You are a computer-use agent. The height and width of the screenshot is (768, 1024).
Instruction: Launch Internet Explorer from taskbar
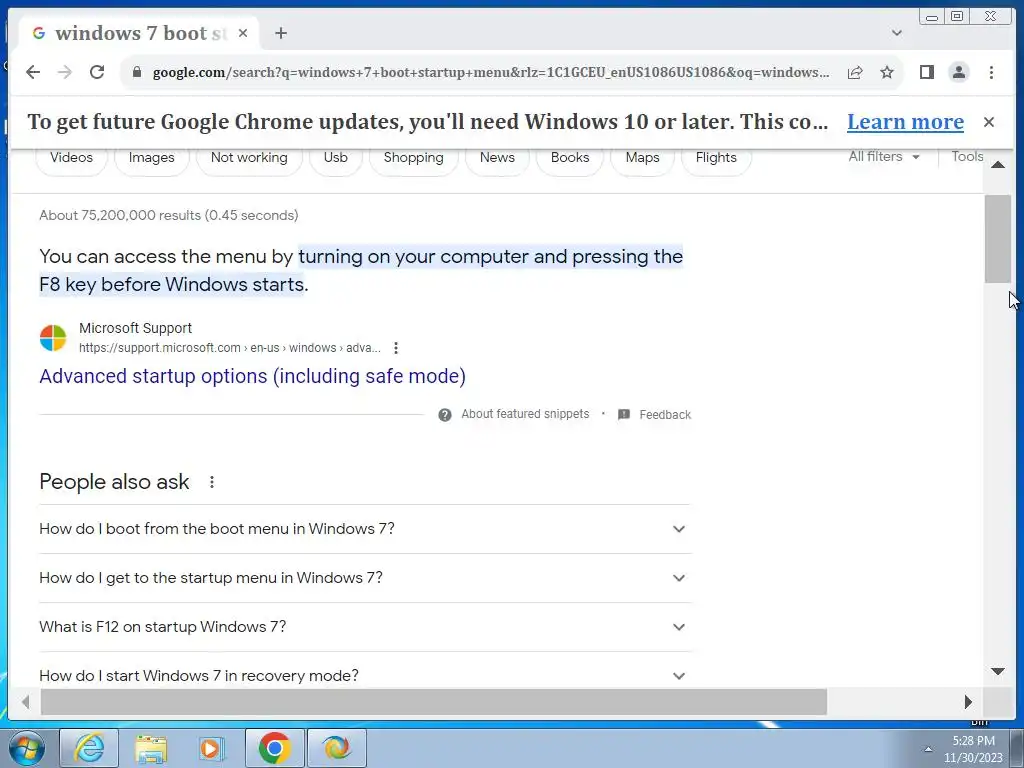click(x=89, y=748)
